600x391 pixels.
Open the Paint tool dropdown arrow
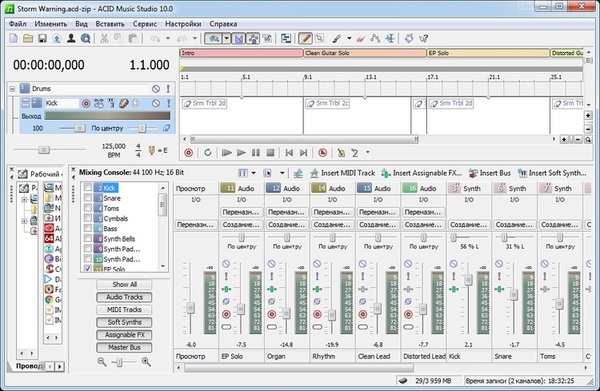[349, 38]
